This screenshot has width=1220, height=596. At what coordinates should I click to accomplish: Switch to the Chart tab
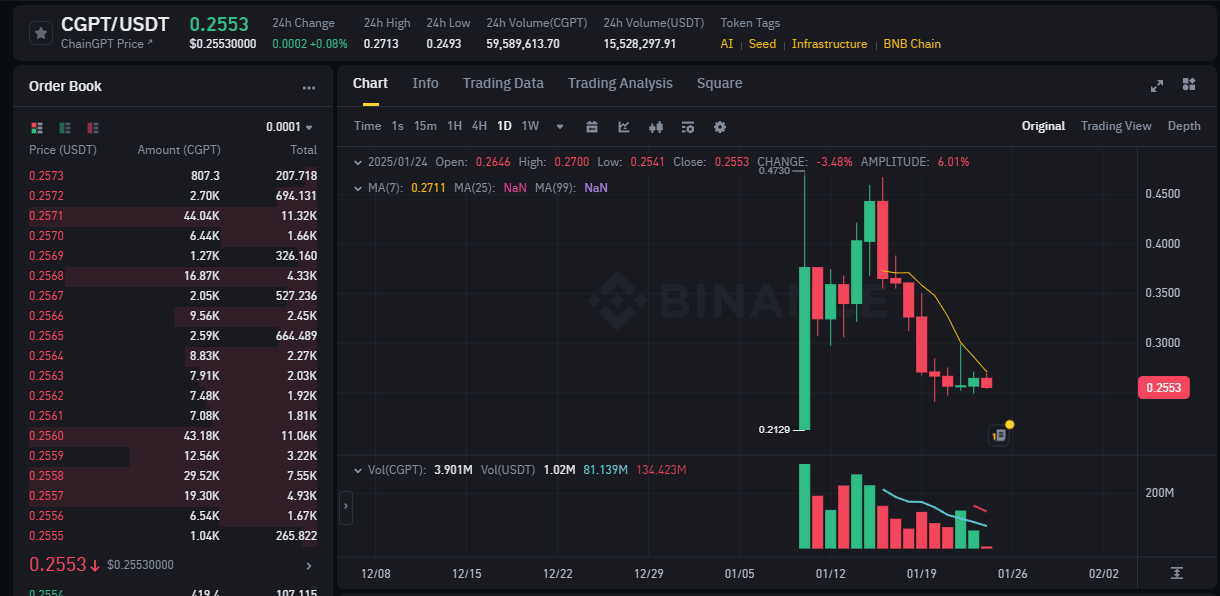(x=370, y=83)
